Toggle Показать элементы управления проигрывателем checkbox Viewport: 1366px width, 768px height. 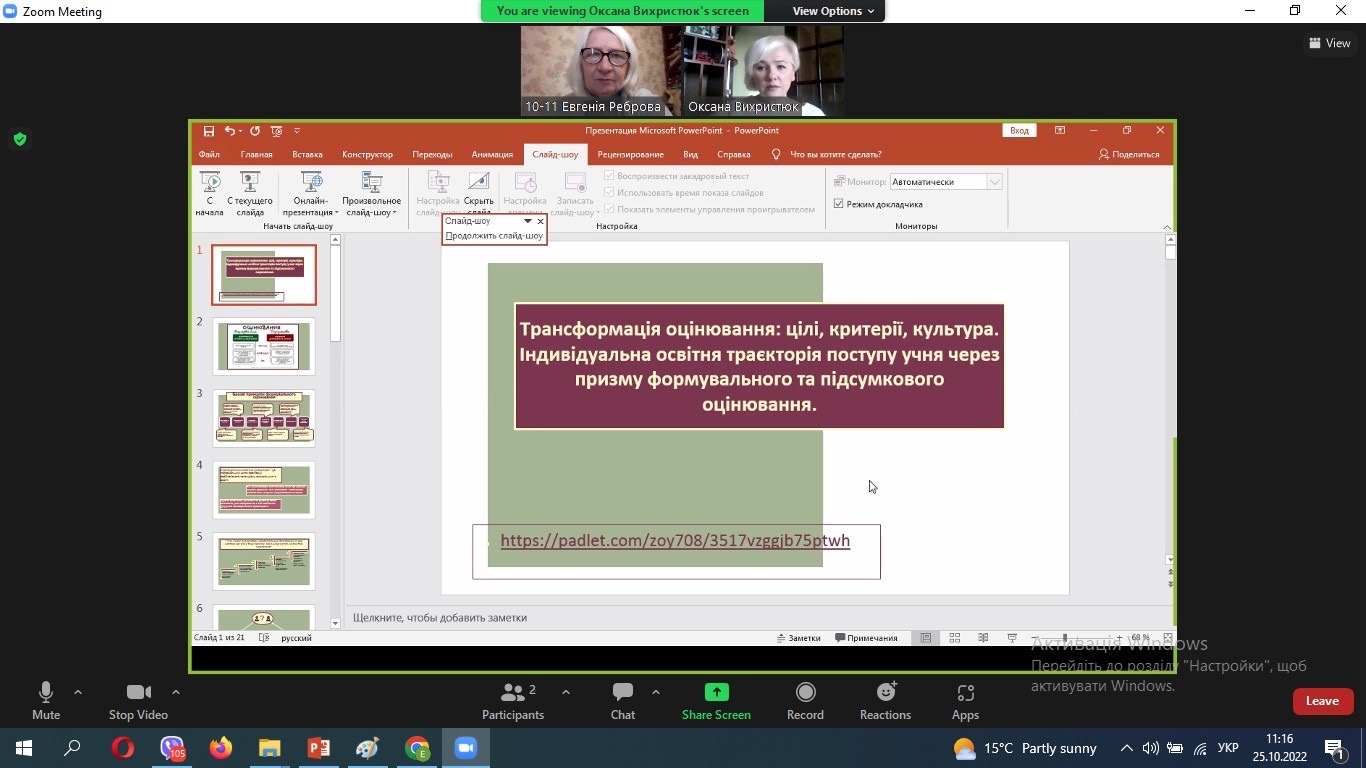coord(609,210)
